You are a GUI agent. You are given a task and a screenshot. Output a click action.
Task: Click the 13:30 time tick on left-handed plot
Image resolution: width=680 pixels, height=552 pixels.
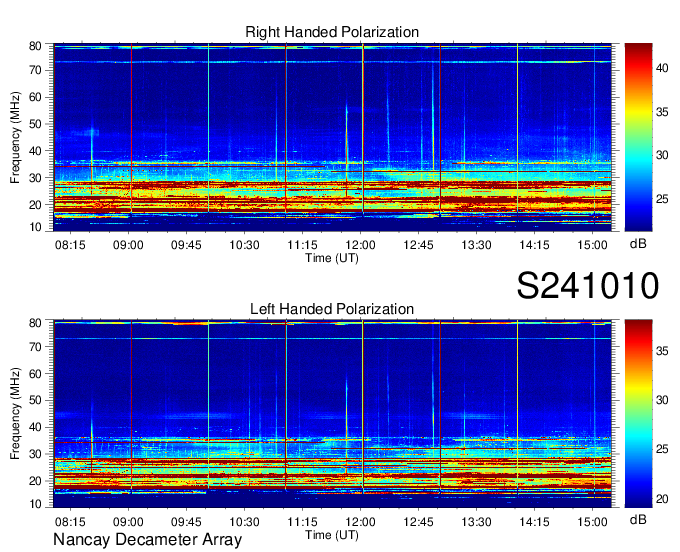[476, 522]
